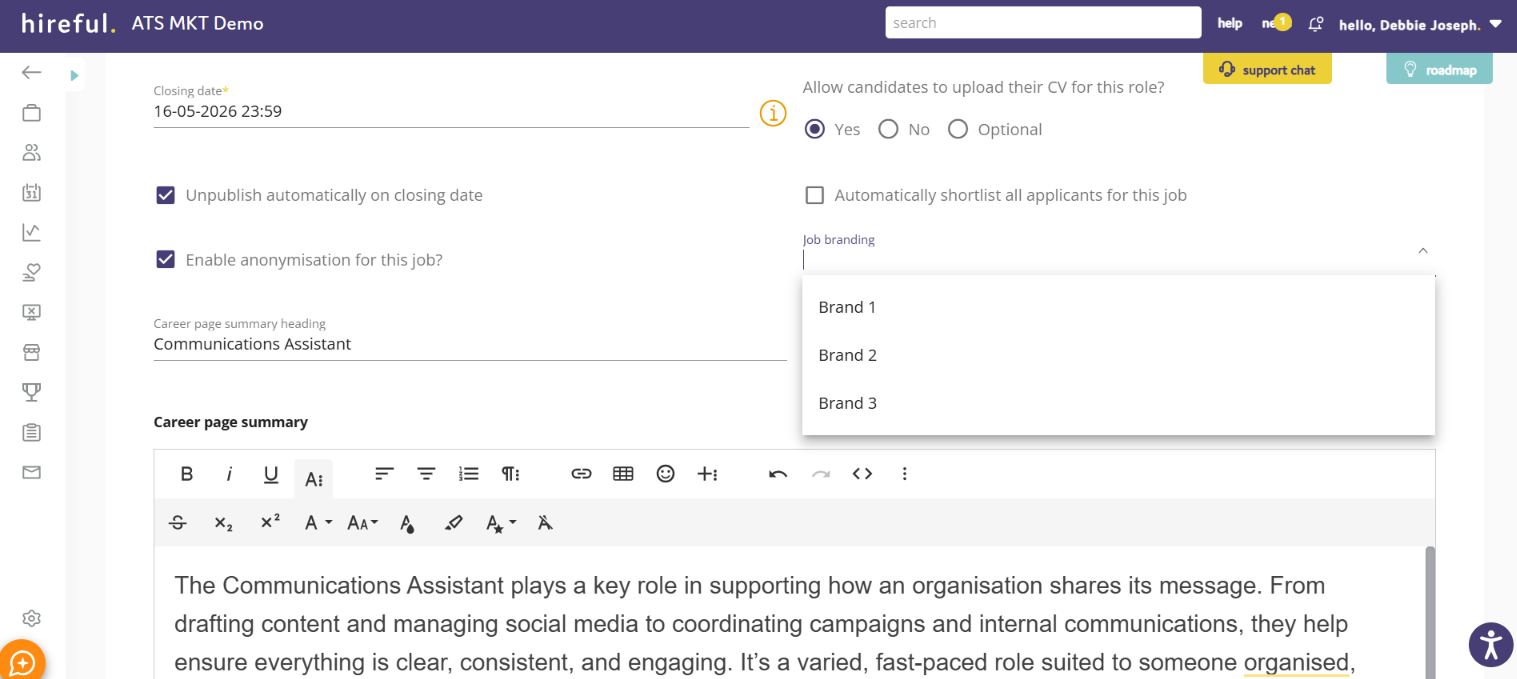
Task: Open the clipboard icon in sidebar
Action: coord(31,432)
